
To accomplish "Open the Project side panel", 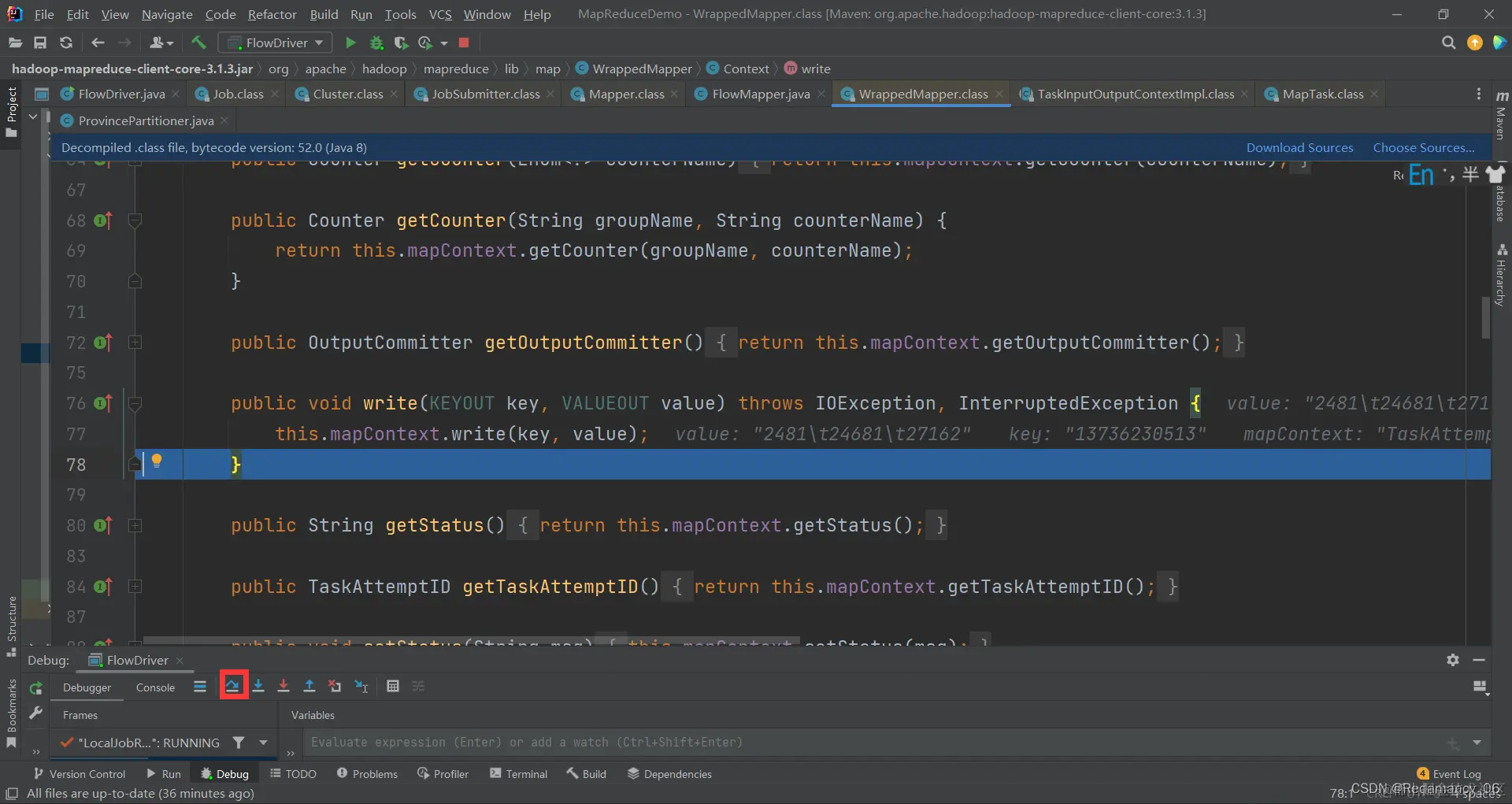I will point(11,112).
